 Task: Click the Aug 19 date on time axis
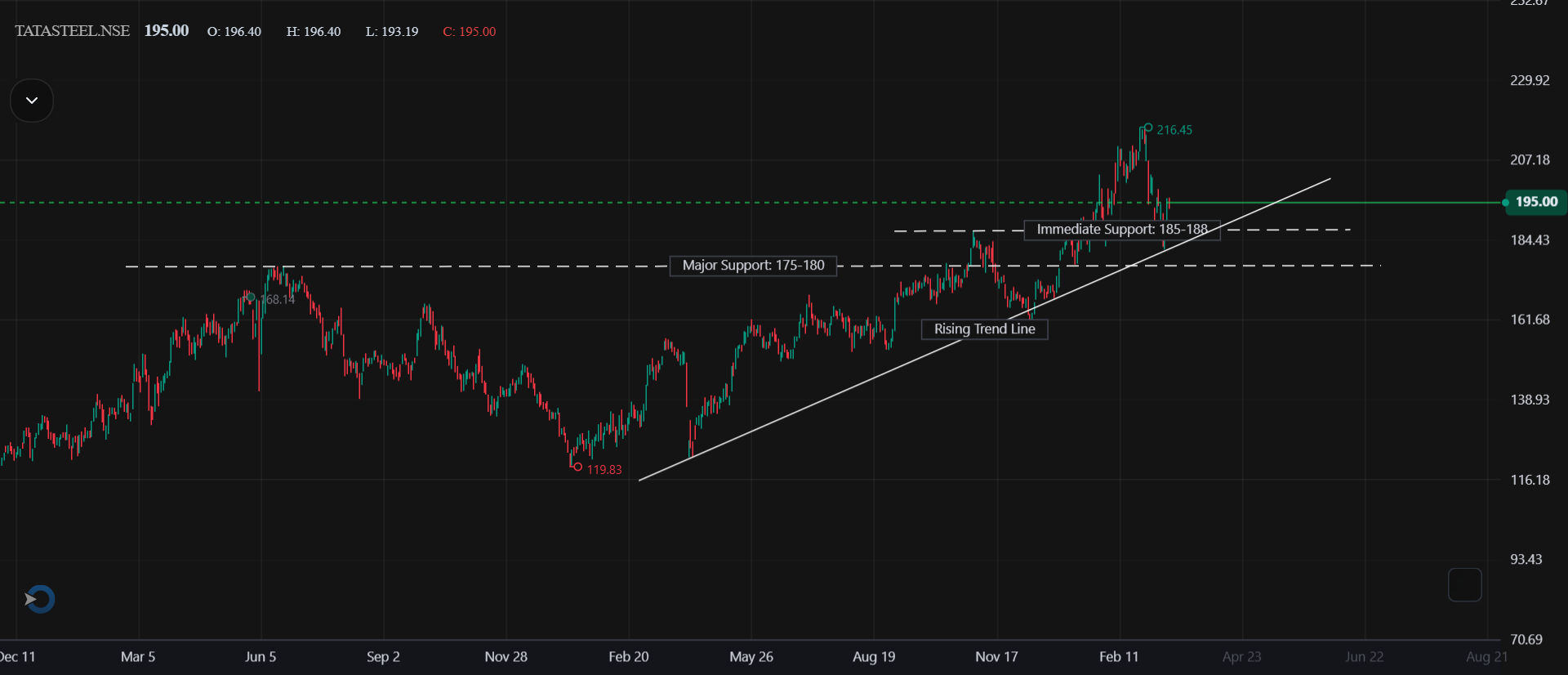pos(874,657)
